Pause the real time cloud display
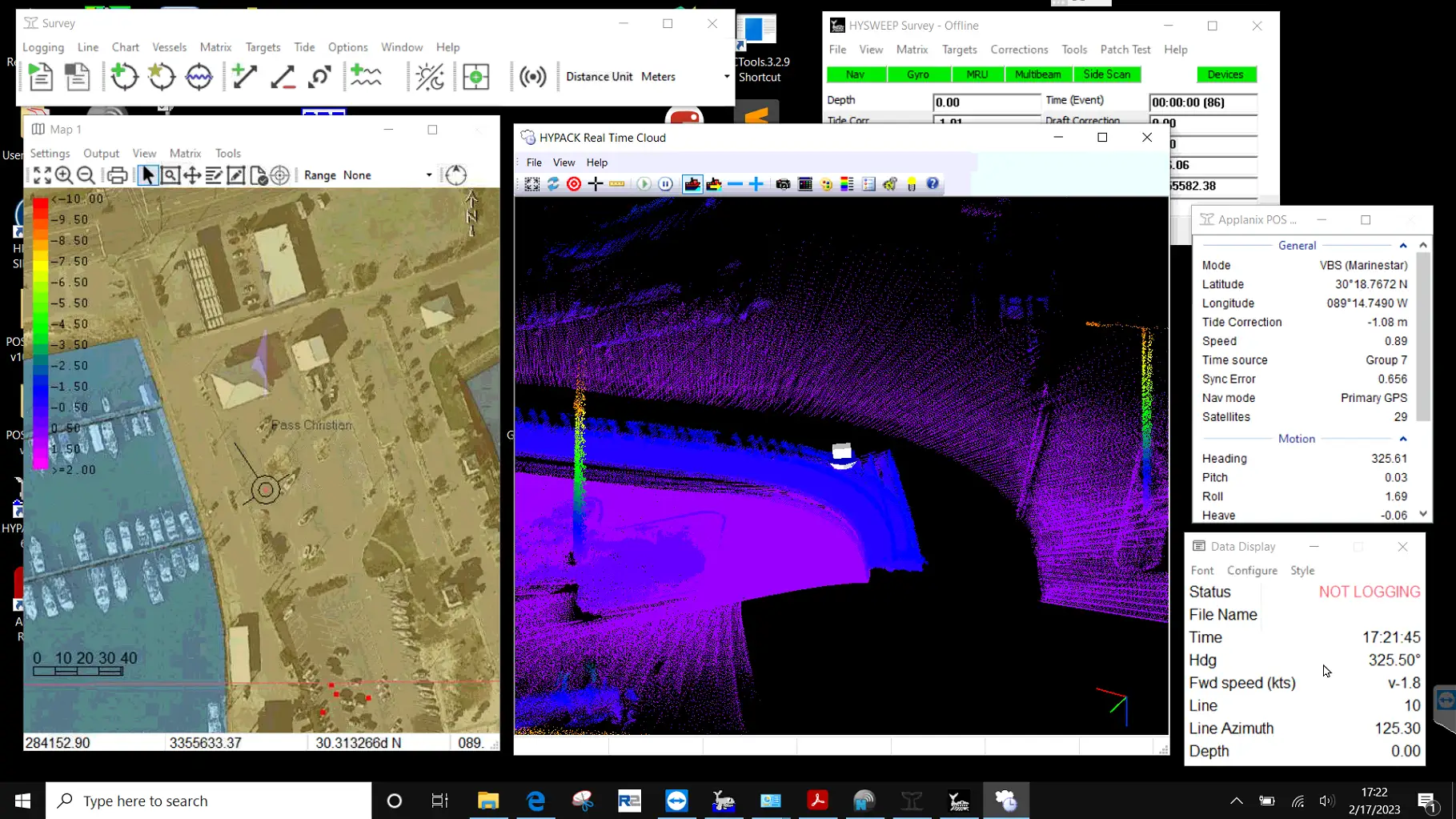 pyautogui.click(x=665, y=184)
